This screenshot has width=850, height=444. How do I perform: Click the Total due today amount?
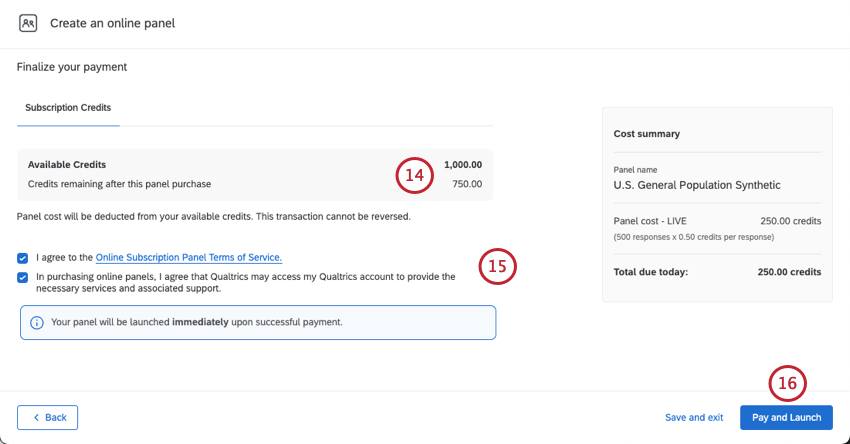(x=789, y=272)
